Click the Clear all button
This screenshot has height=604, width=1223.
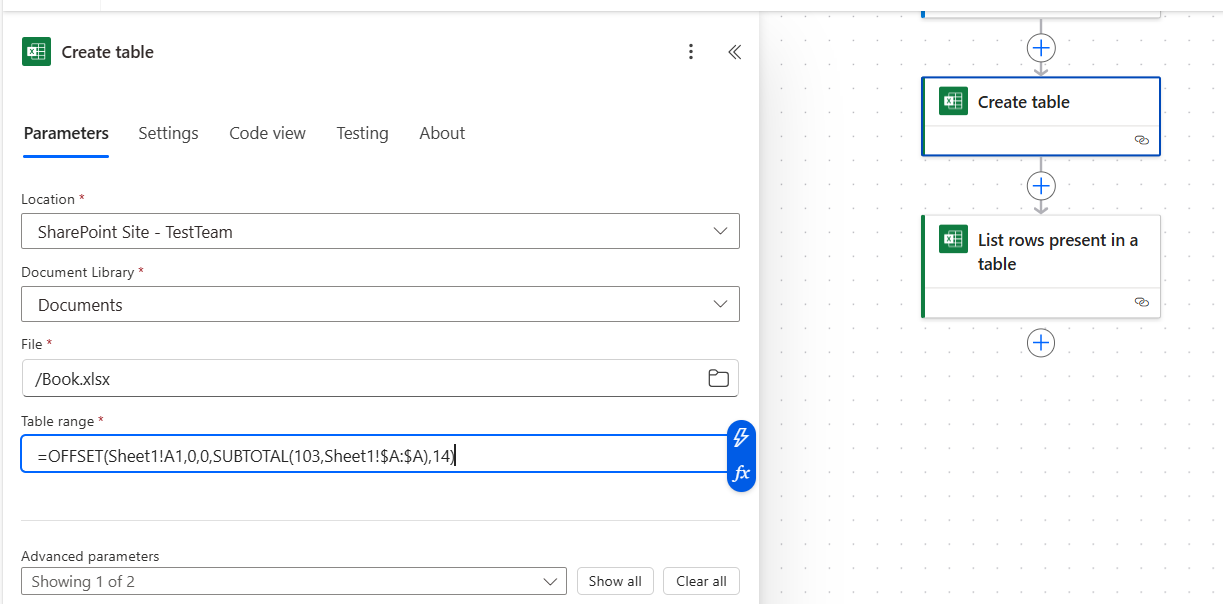(x=701, y=581)
